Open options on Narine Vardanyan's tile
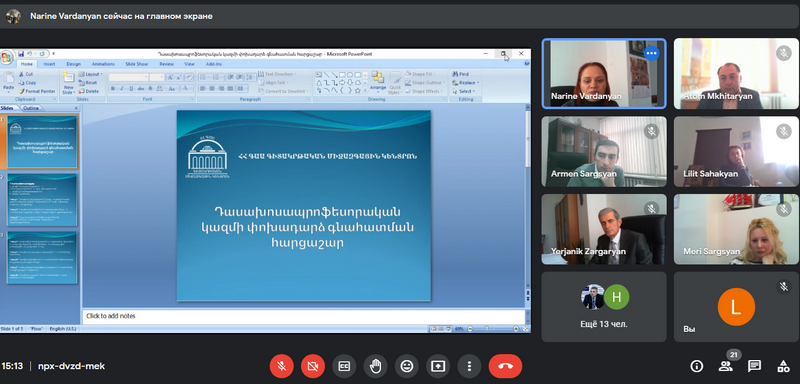The width and height of the screenshot is (800, 384). click(652, 53)
